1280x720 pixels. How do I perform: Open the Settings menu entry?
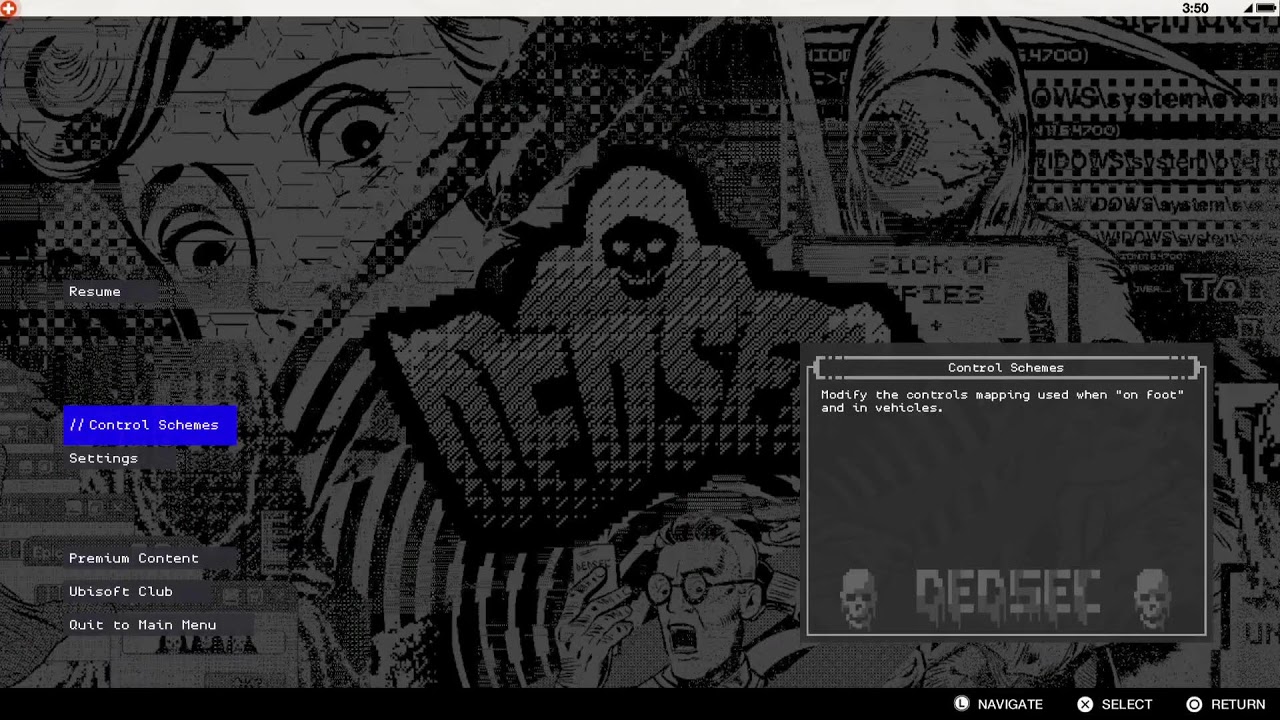click(x=104, y=458)
